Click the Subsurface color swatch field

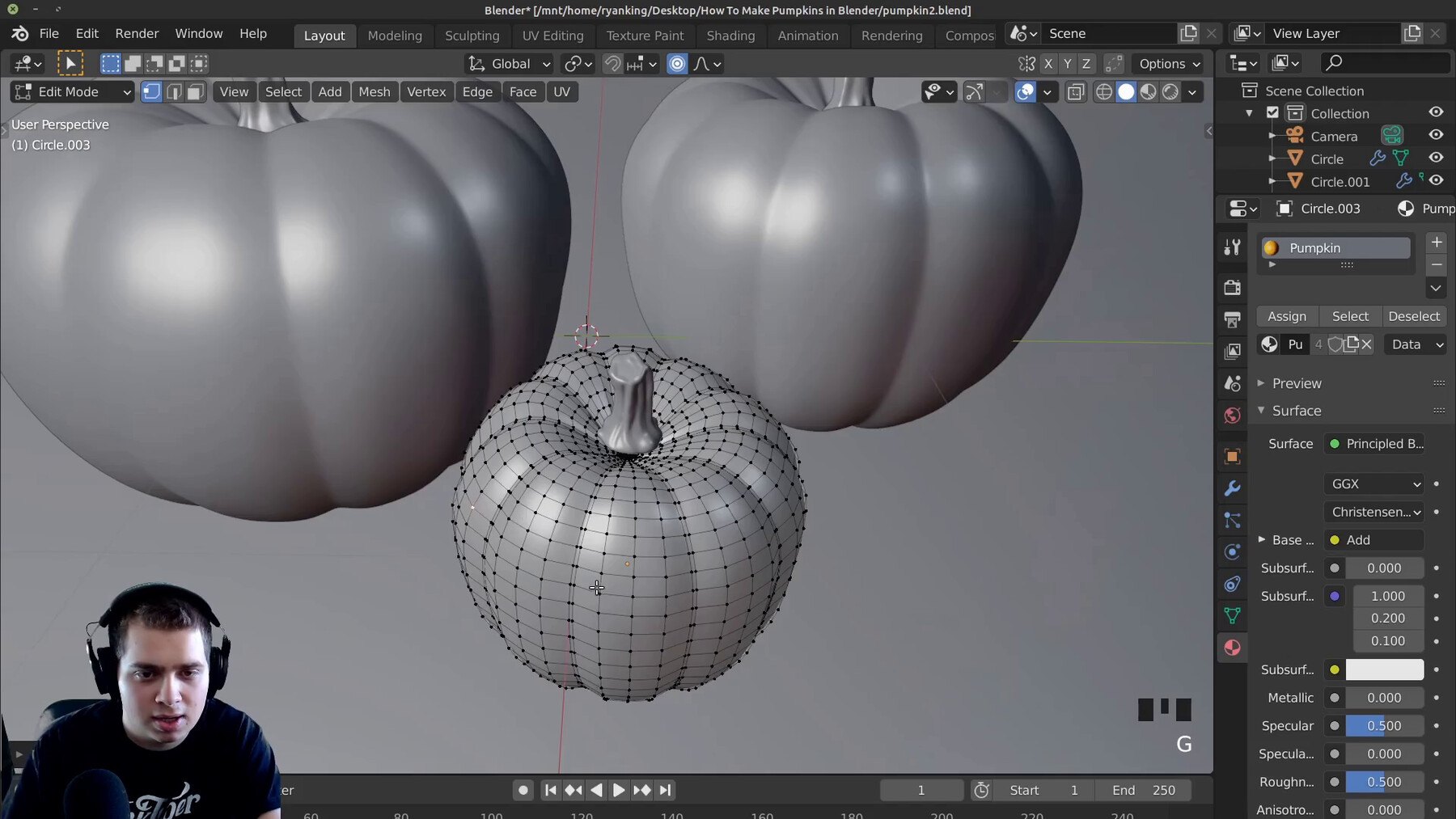click(x=1384, y=669)
